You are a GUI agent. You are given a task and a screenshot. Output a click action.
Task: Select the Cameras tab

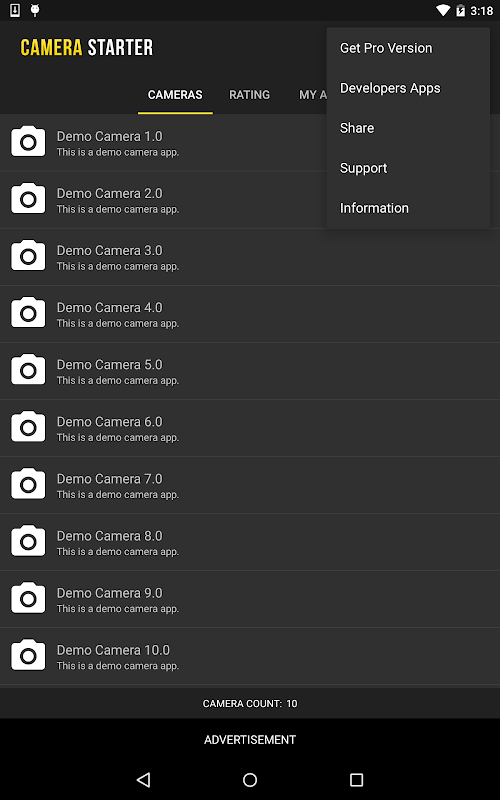click(x=175, y=95)
